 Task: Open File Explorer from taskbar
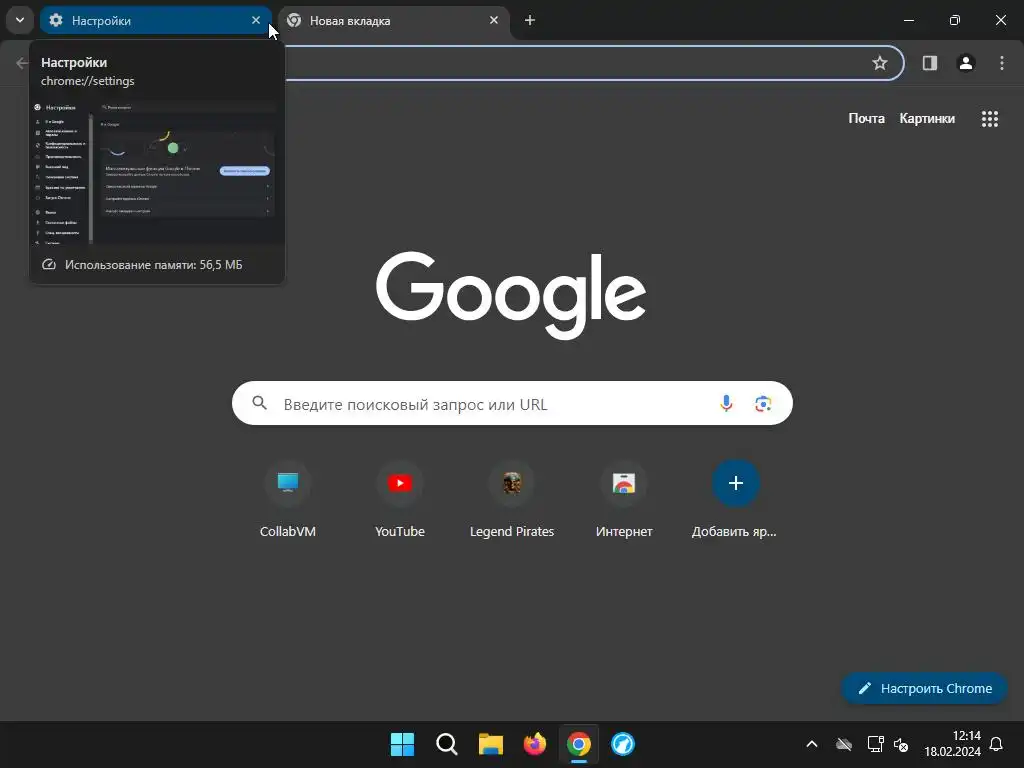[490, 744]
